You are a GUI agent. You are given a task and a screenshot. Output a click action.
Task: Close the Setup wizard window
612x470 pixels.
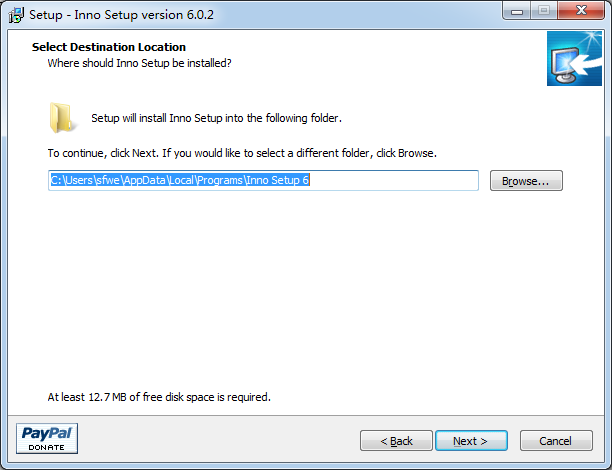[x=580, y=12]
